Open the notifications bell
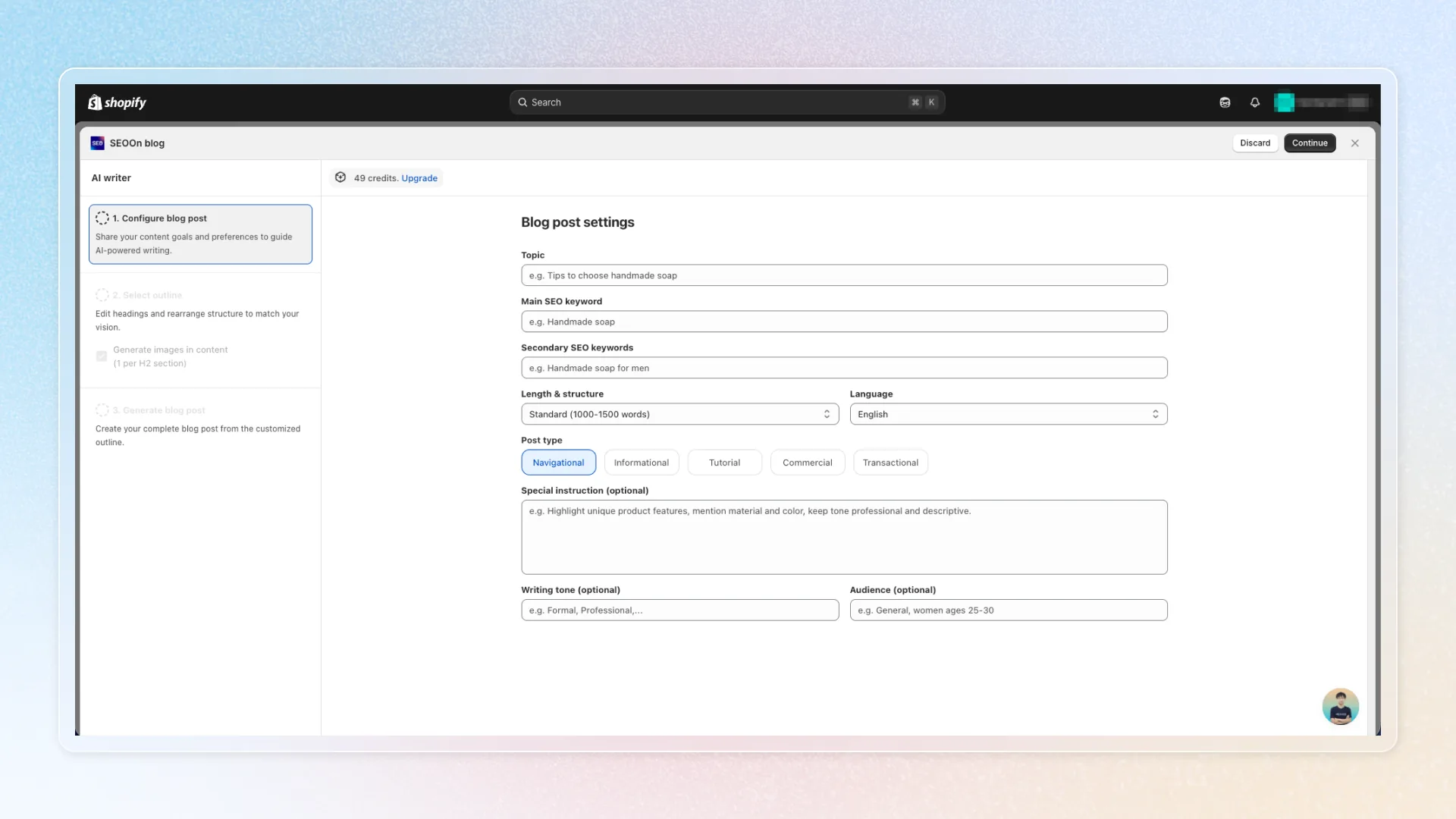Image resolution: width=1456 pixels, height=819 pixels. (1255, 102)
